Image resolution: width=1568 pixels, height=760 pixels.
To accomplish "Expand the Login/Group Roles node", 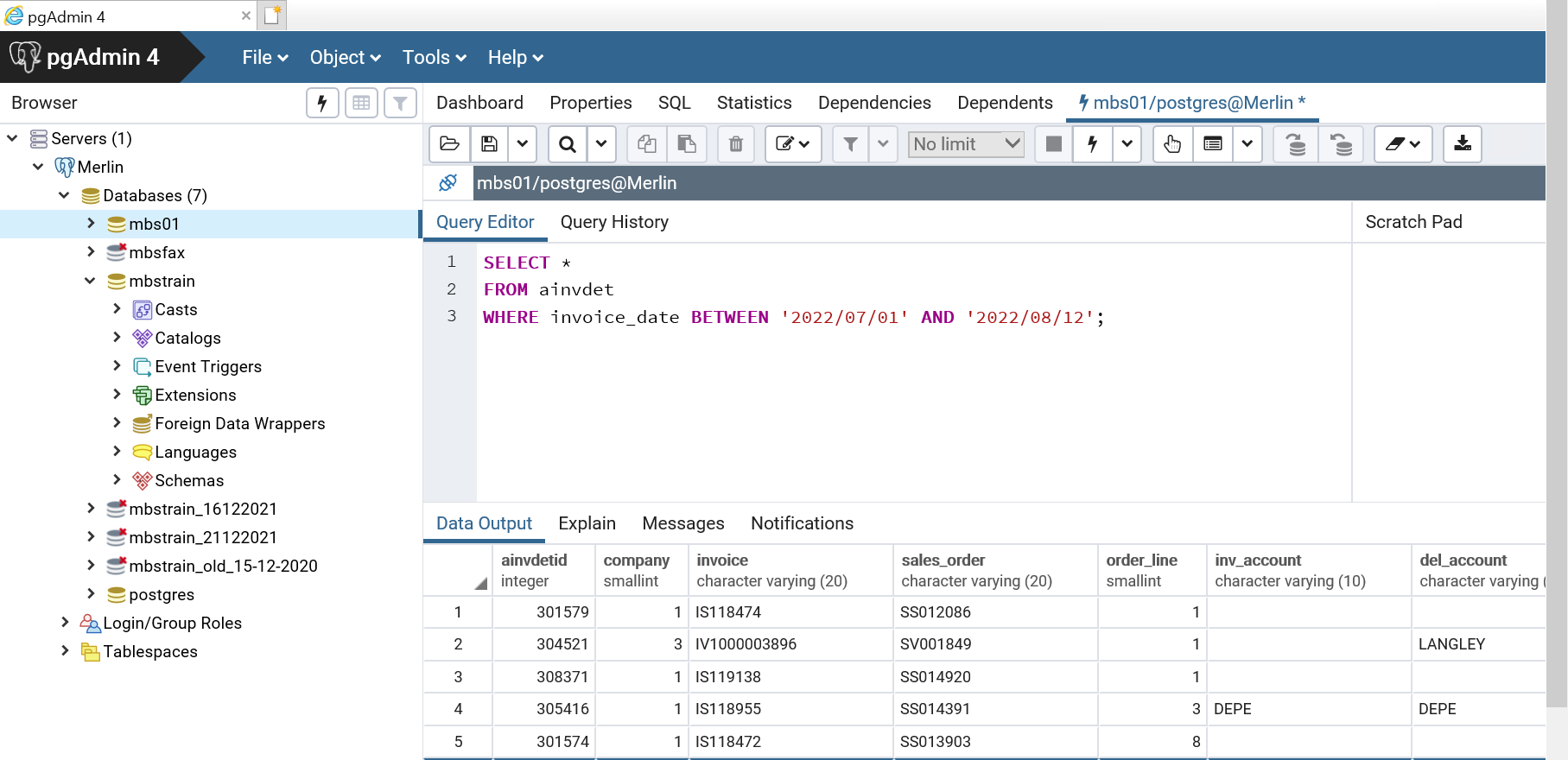I will (65, 623).
